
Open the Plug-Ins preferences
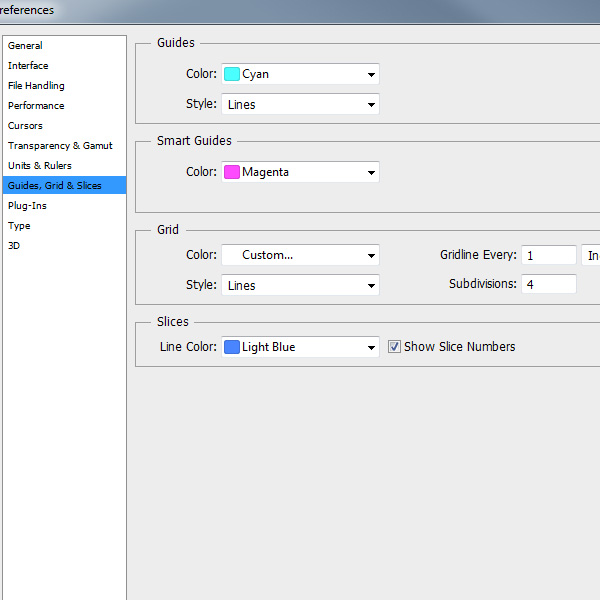click(x=28, y=206)
